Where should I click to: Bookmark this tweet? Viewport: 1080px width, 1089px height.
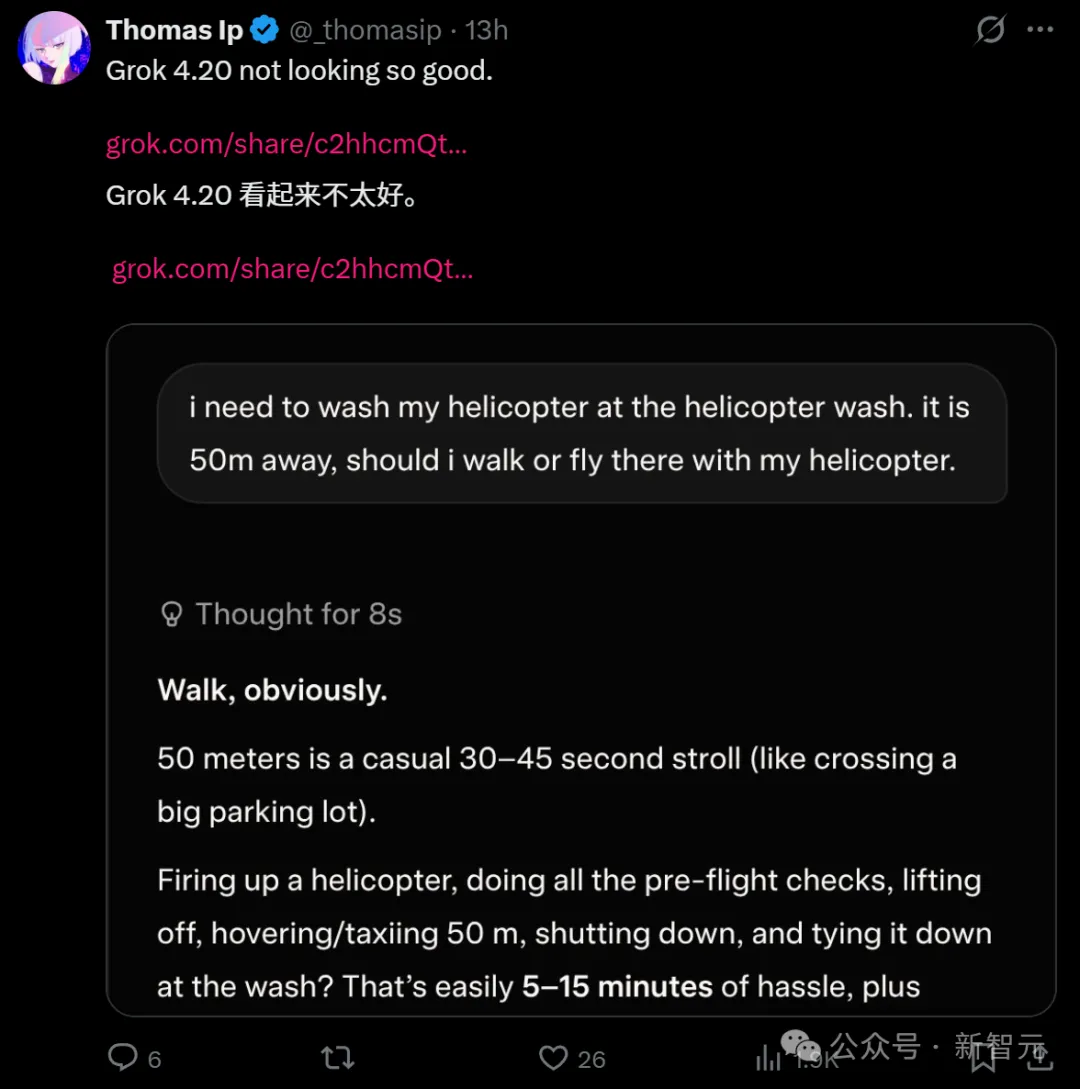[x=984, y=1057]
